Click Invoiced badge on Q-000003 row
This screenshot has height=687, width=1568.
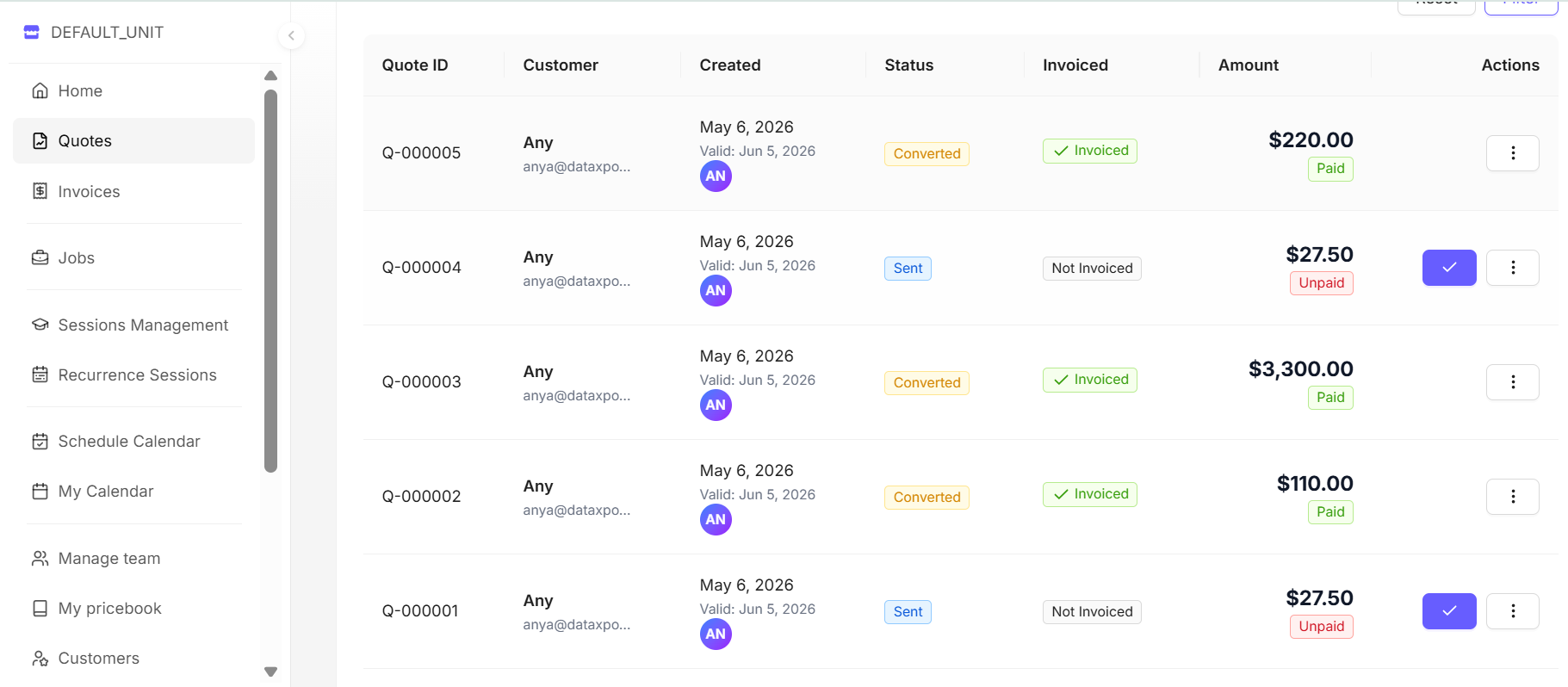coord(1090,380)
